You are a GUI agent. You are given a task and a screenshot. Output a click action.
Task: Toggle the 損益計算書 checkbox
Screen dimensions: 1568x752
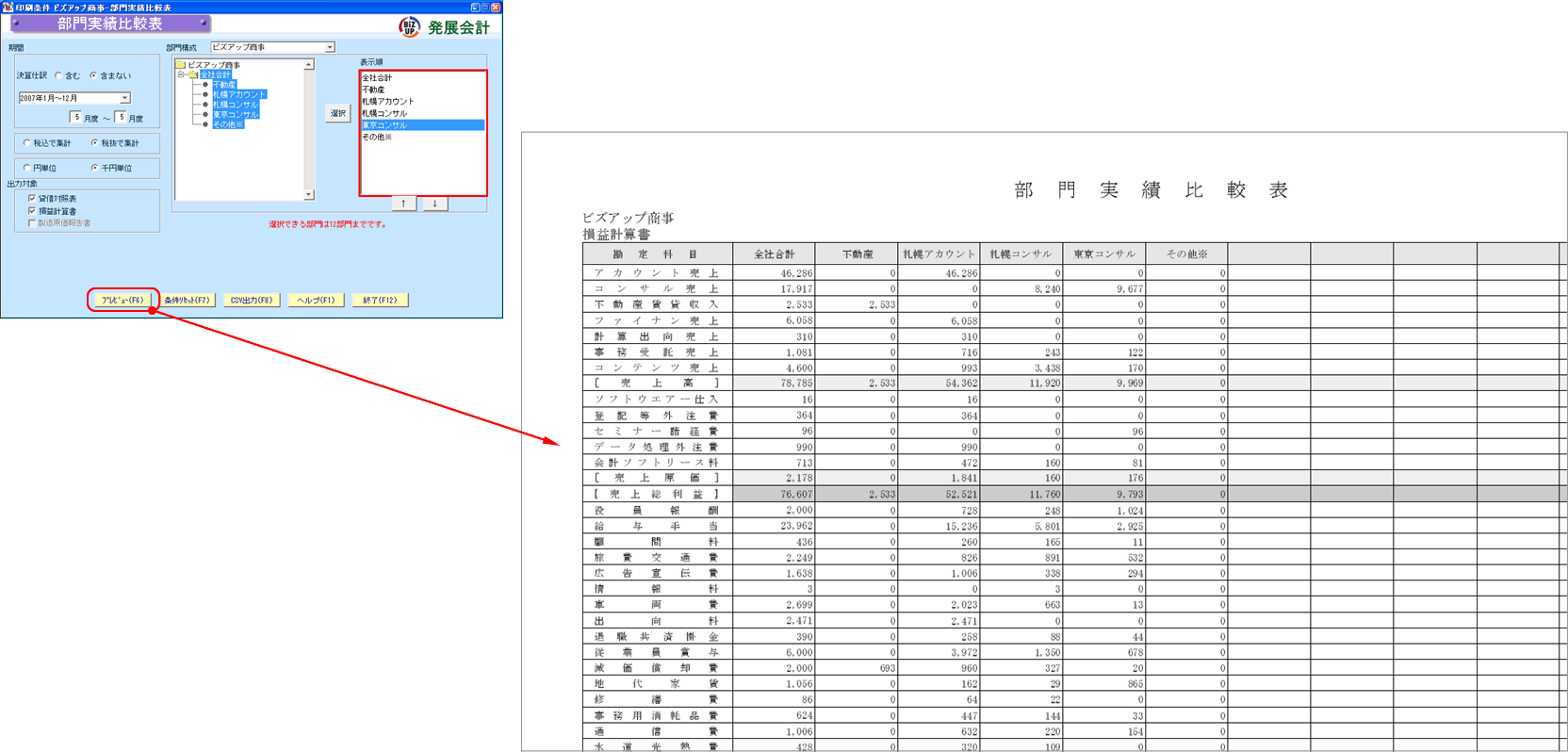click(x=32, y=210)
